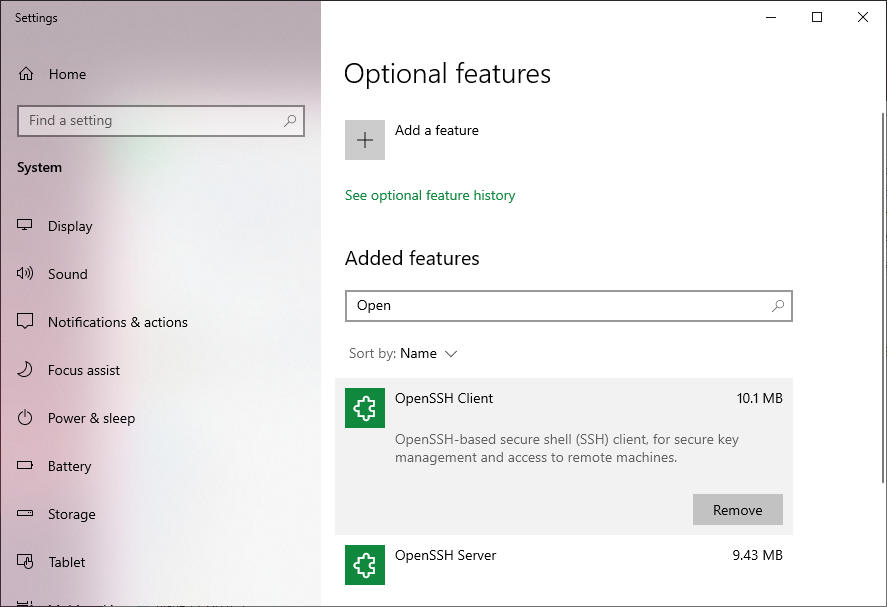Viewport: 887px width, 607px height.
Task: Click the OpenSSH Server puzzle icon
Action: click(x=365, y=565)
